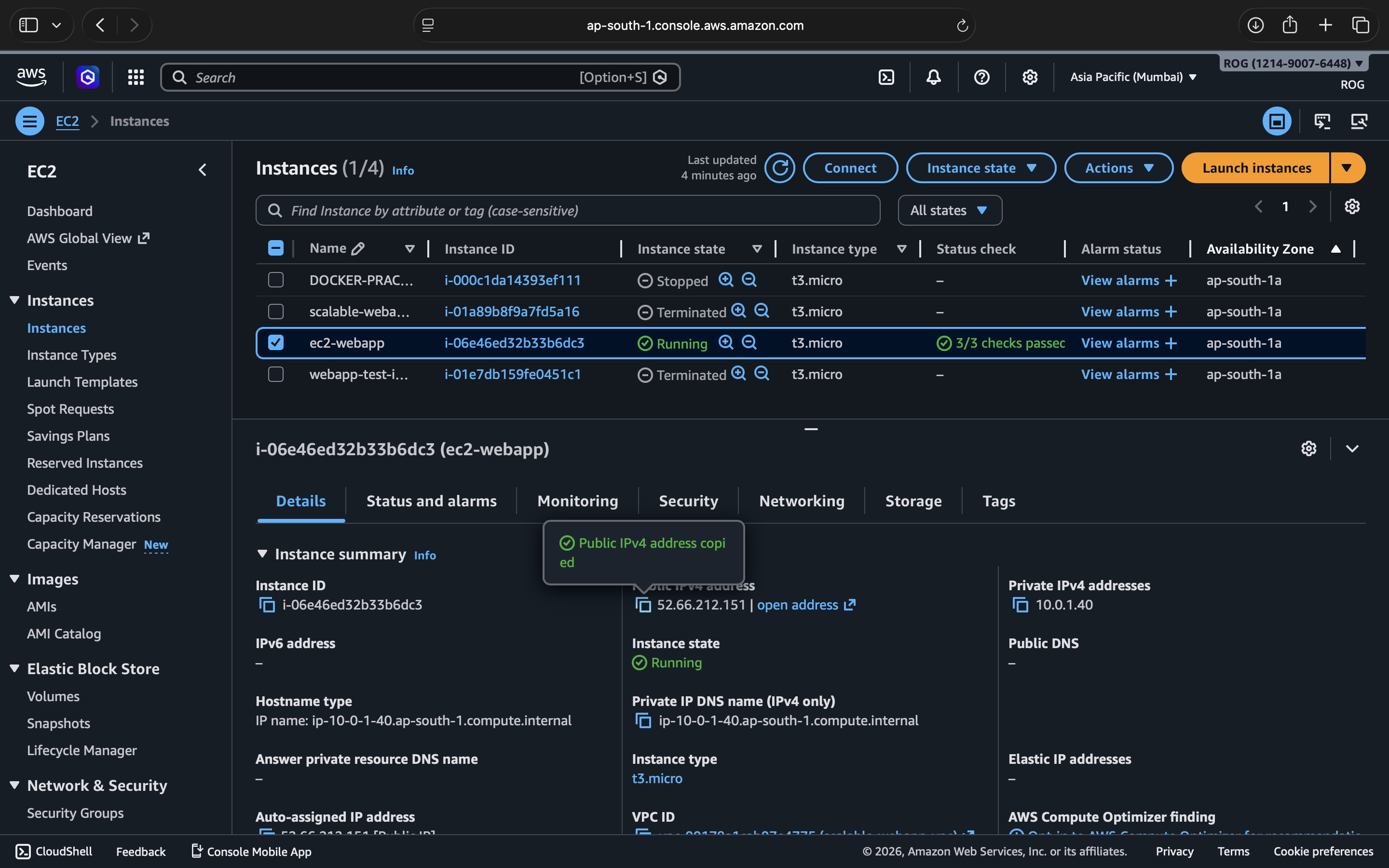This screenshot has width=1389, height=868.
Task: Click the Connect button
Action: (850, 168)
